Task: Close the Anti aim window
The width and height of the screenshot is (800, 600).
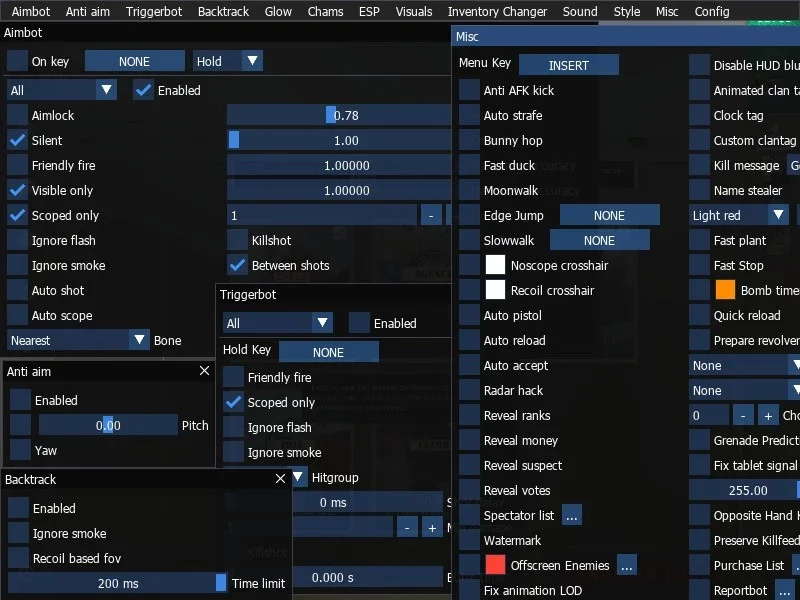Action: [204, 371]
